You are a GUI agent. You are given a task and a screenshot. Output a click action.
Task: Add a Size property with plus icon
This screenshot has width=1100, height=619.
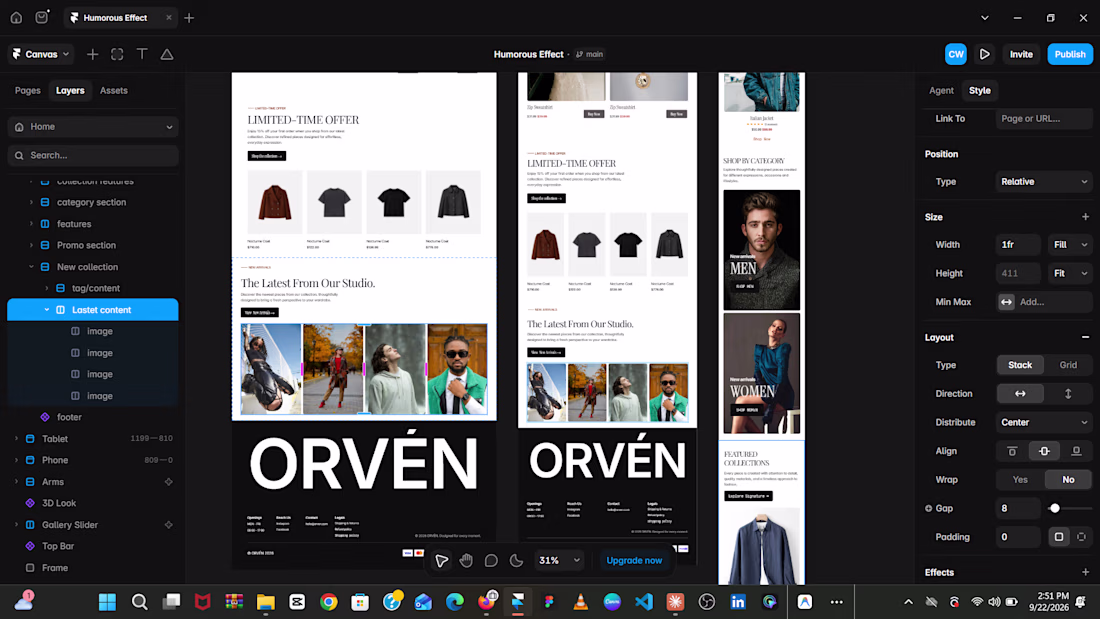click(1085, 217)
